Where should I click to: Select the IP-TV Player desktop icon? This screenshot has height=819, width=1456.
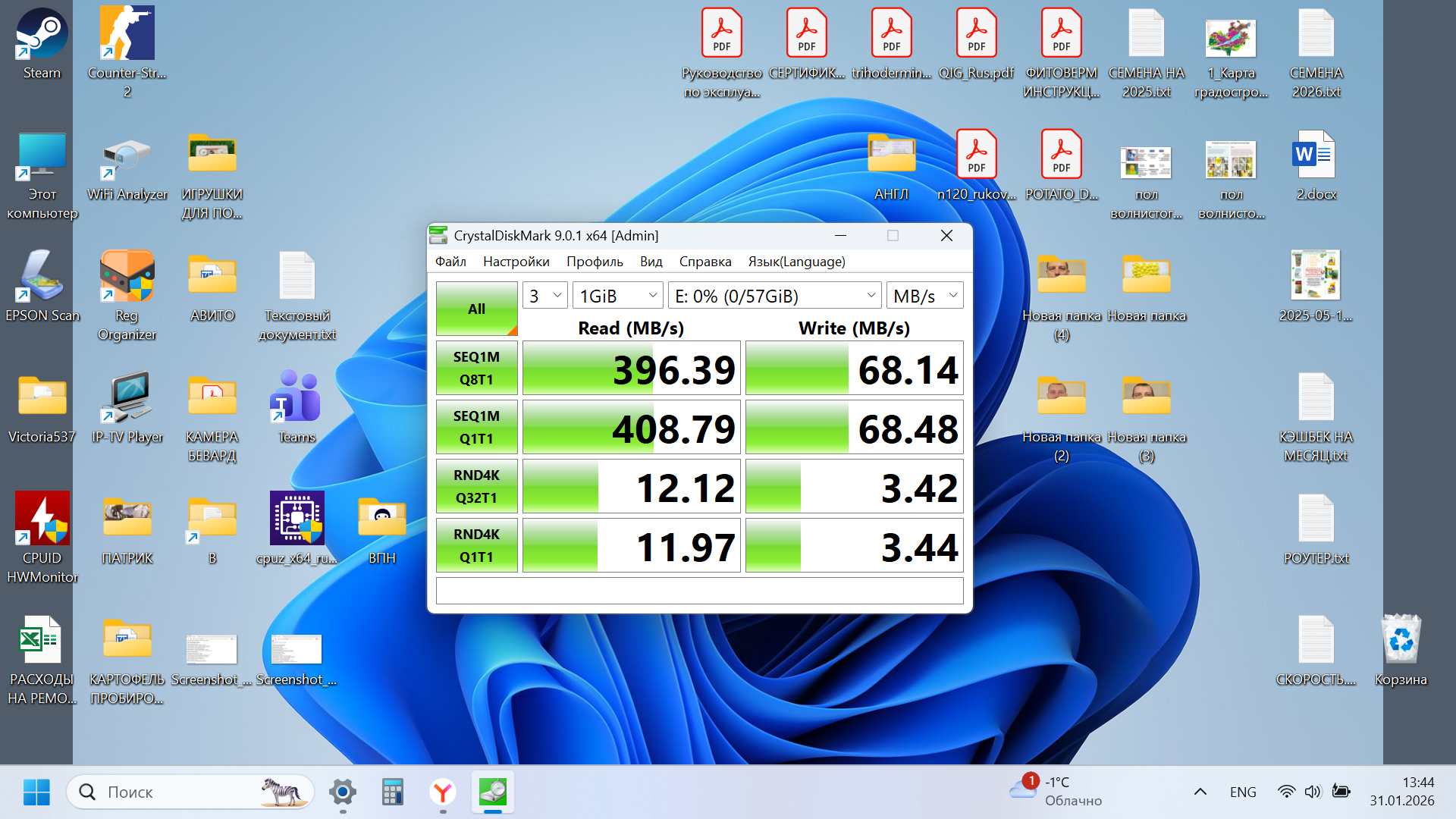[x=127, y=408]
